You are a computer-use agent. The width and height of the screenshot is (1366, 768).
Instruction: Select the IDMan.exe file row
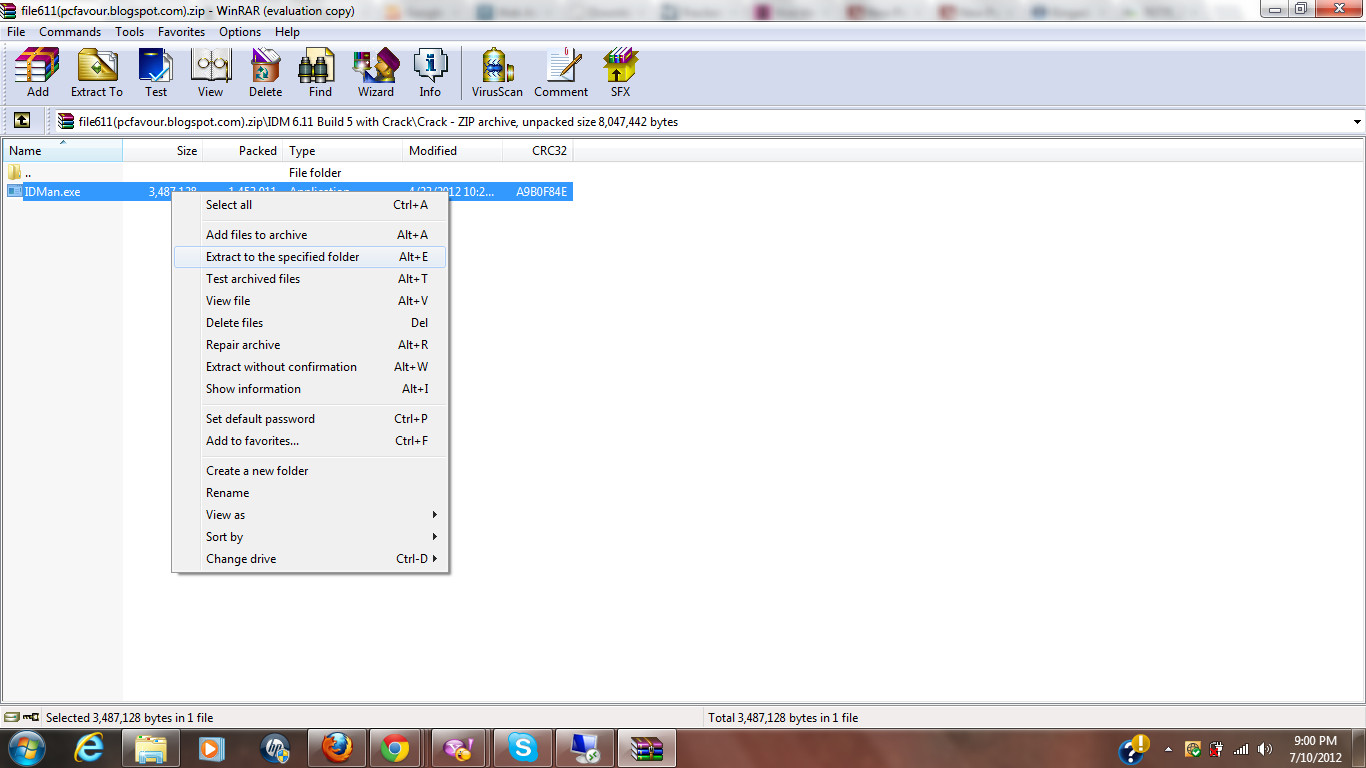pyautogui.click(x=288, y=192)
